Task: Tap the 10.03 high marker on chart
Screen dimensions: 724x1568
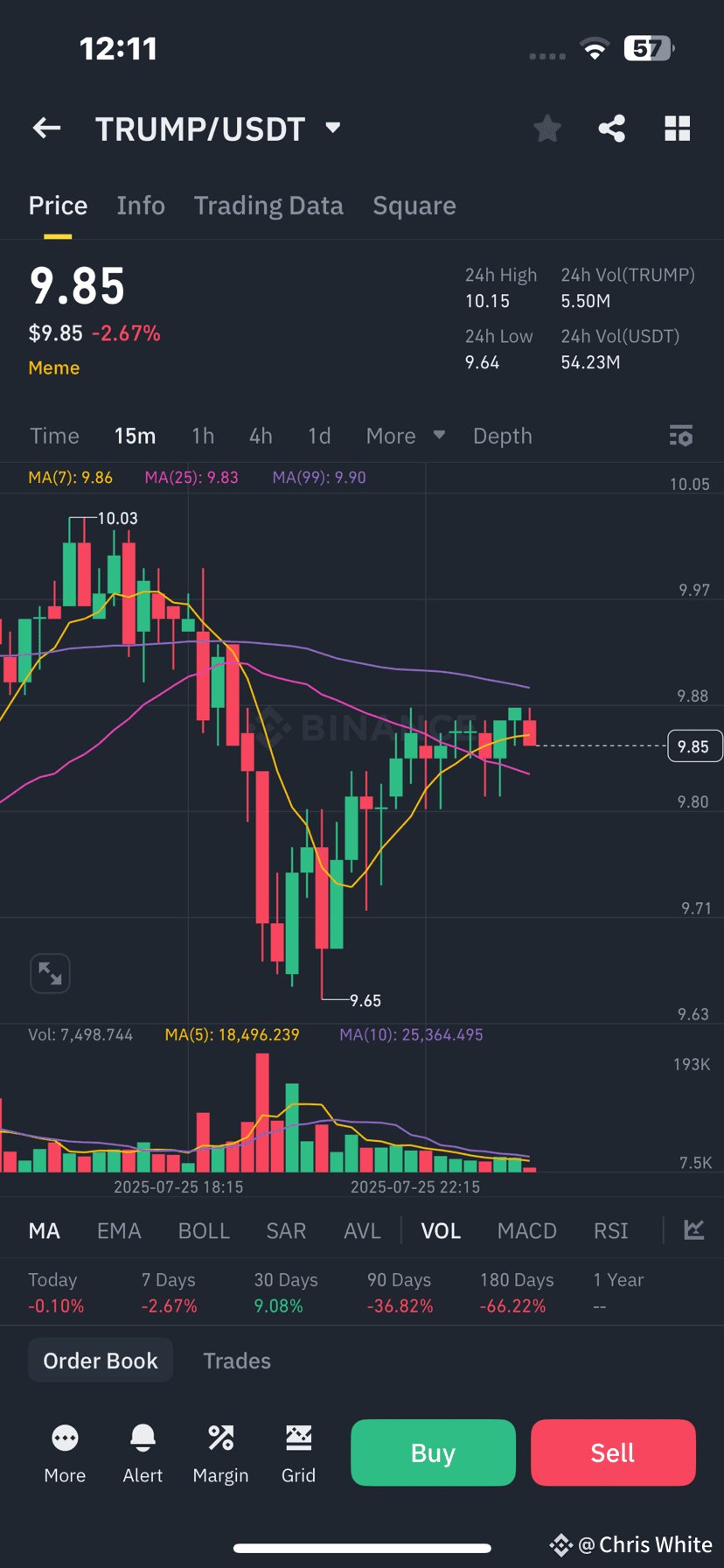Action: (117, 518)
